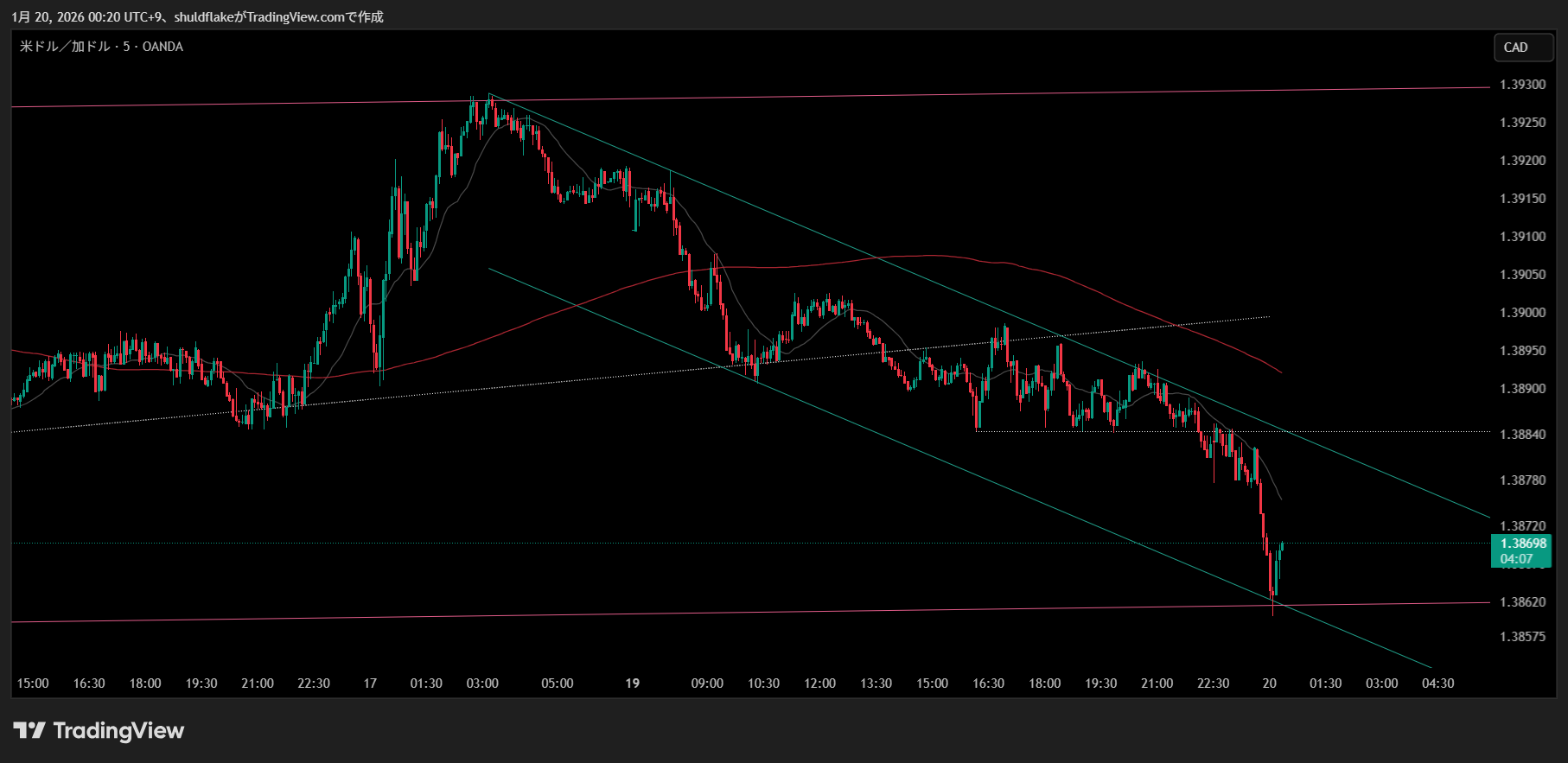
Task: Click the 09:00 time axis label
Action: coord(707,684)
